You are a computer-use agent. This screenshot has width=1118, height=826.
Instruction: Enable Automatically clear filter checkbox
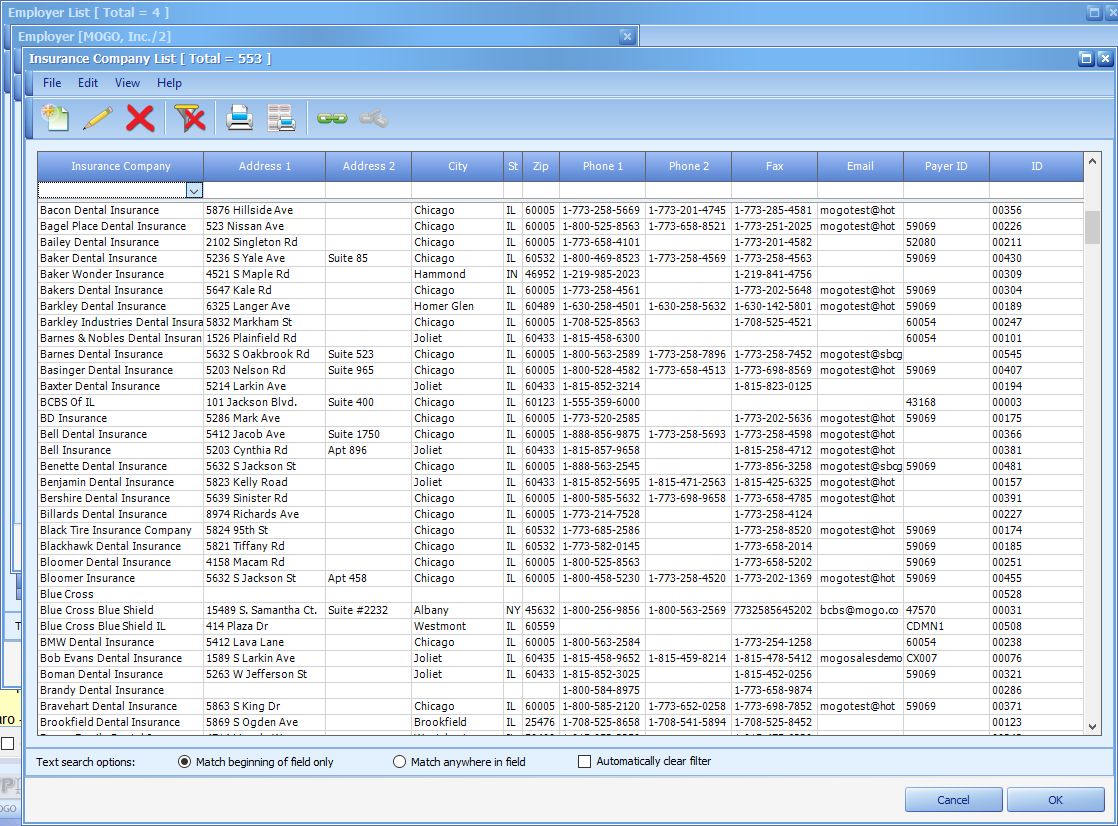point(585,762)
